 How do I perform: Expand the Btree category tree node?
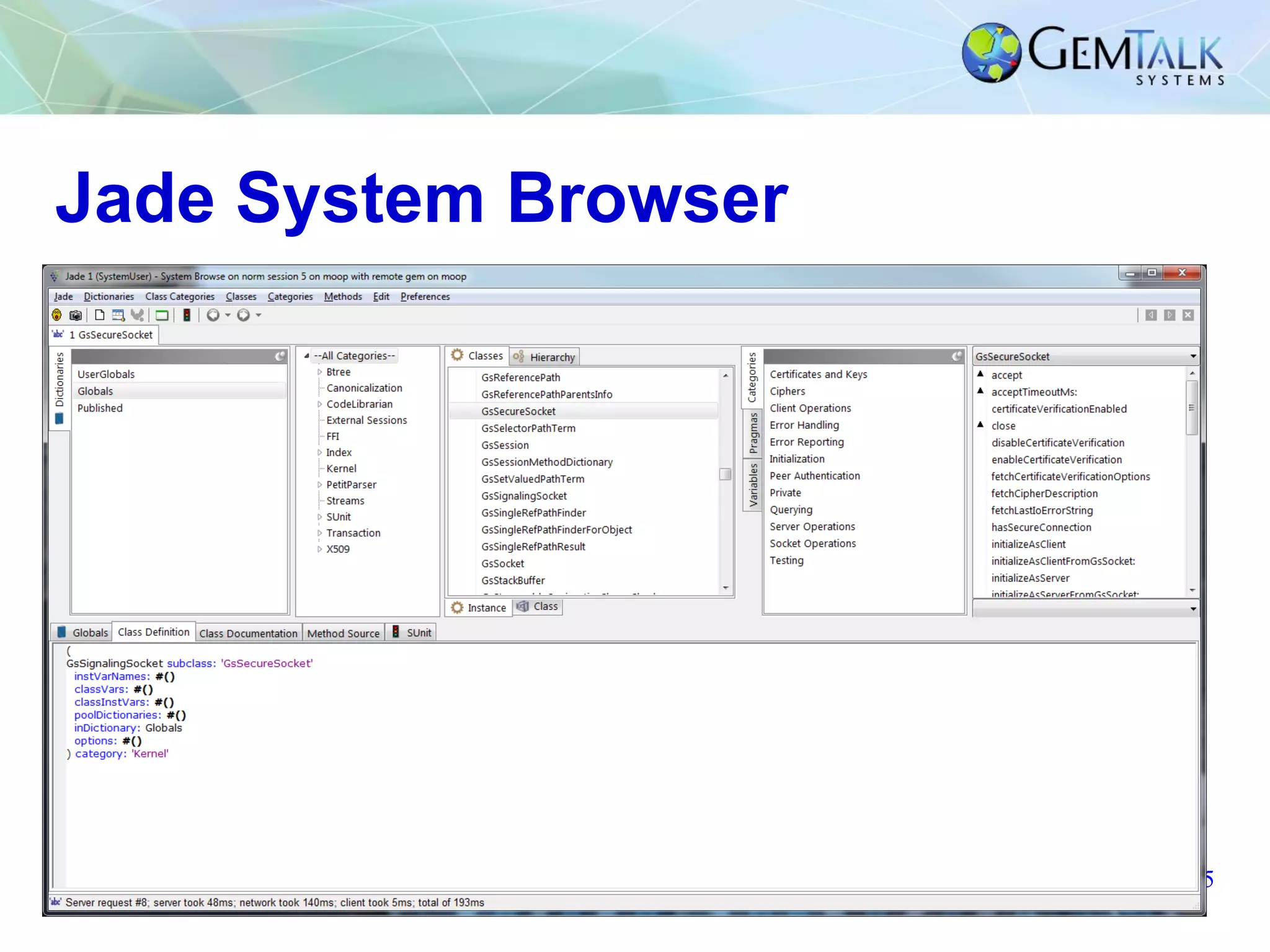pyautogui.click(x=319, y=372)
